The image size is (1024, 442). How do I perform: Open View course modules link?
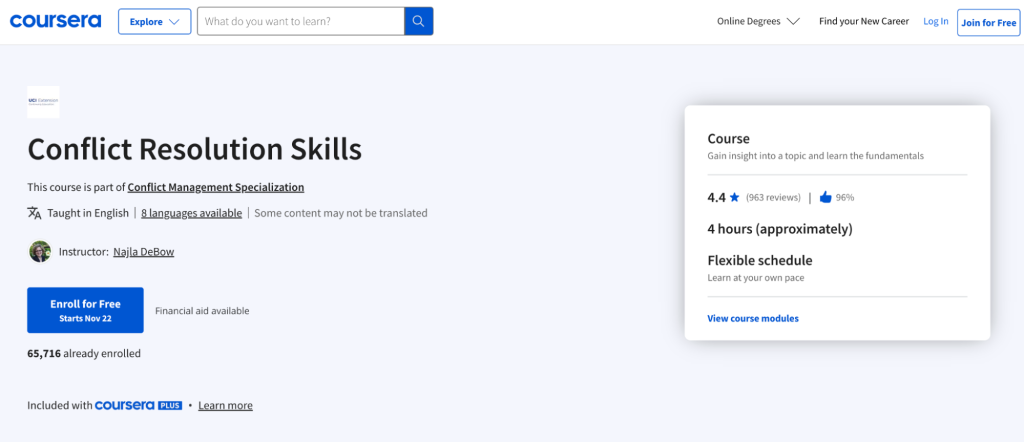[x=753, y=319]
